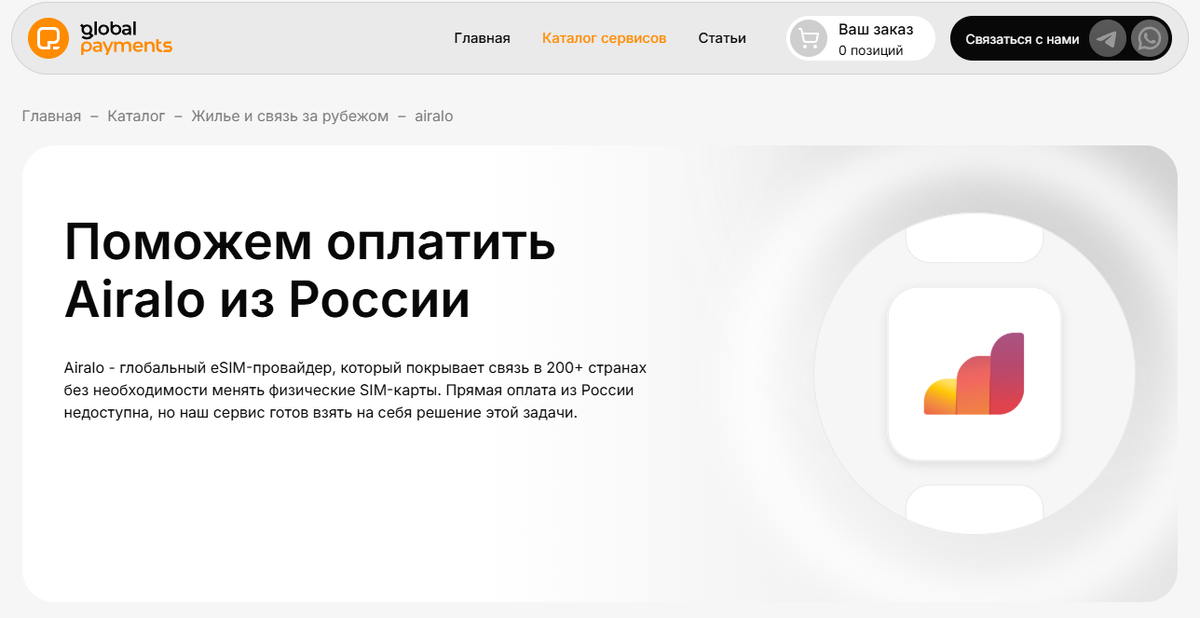Click the shopping cart icon

[808, 39]
